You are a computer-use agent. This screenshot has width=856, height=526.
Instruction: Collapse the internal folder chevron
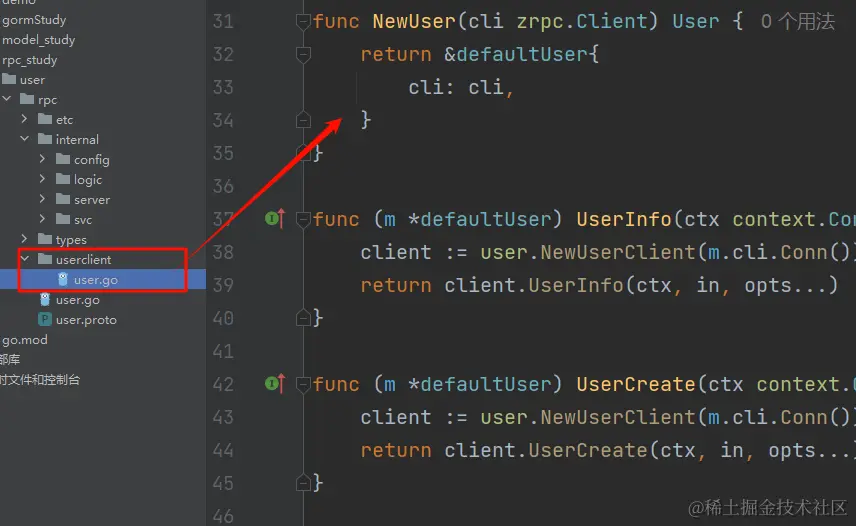tap(25, 139)
